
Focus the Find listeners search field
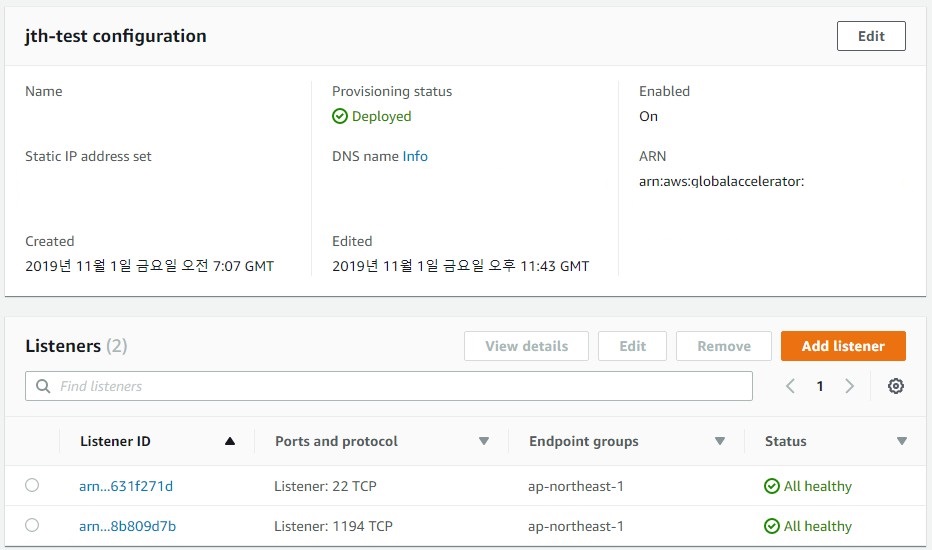click(400, 386)
